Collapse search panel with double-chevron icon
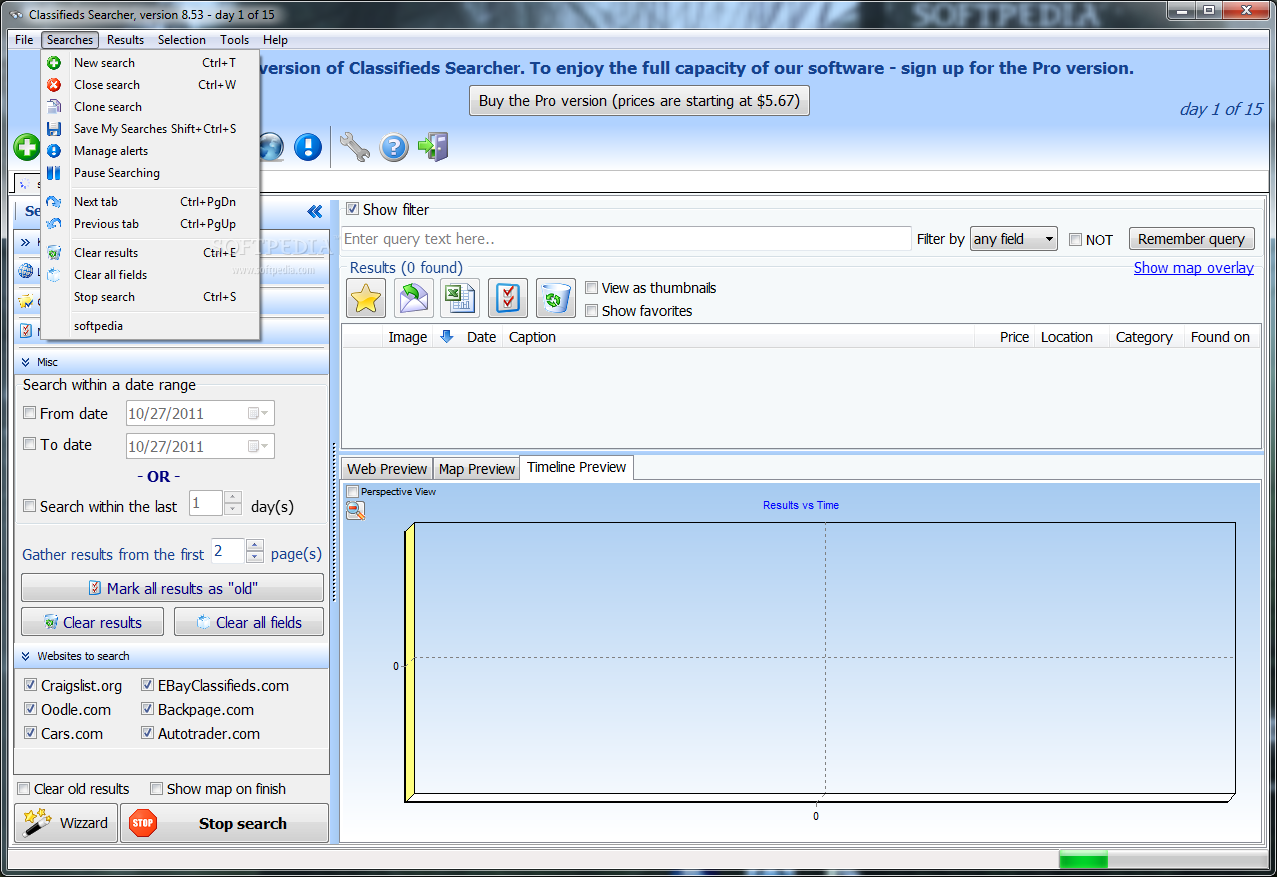 [x=315, y=211]
